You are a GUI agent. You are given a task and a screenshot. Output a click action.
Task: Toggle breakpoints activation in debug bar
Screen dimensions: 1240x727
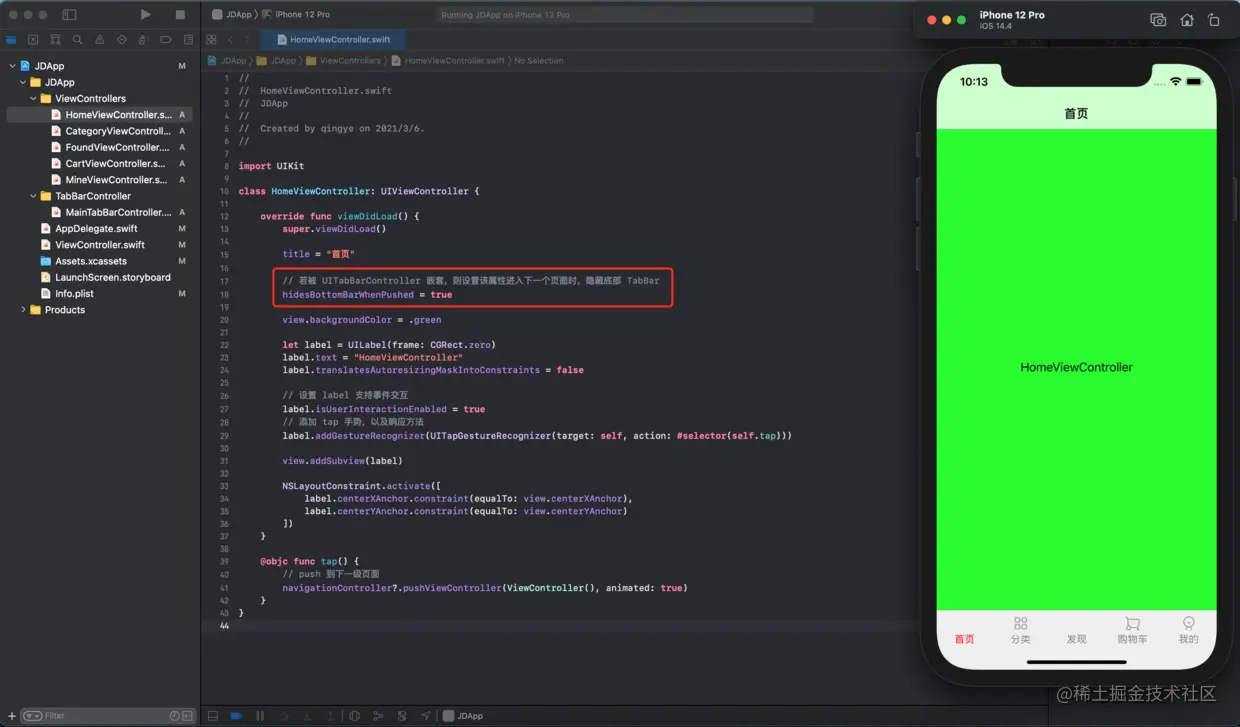click(x=236, y=716)
